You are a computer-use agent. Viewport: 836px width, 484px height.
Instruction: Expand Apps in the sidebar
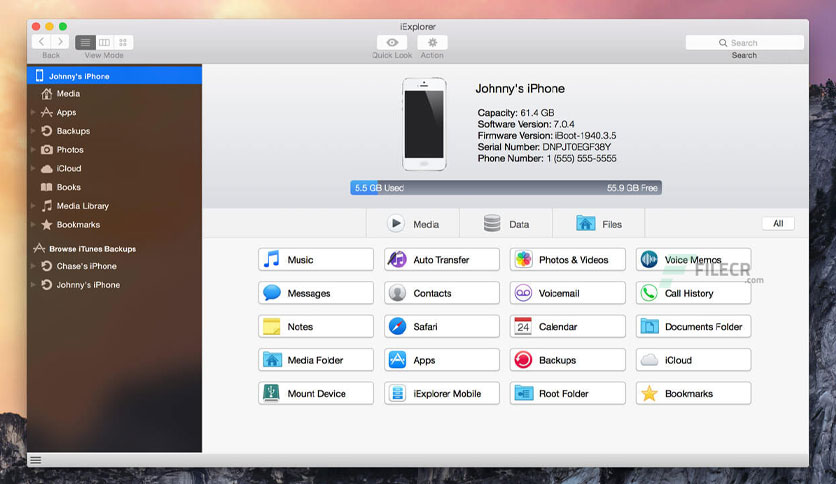(x=33, y=112)
